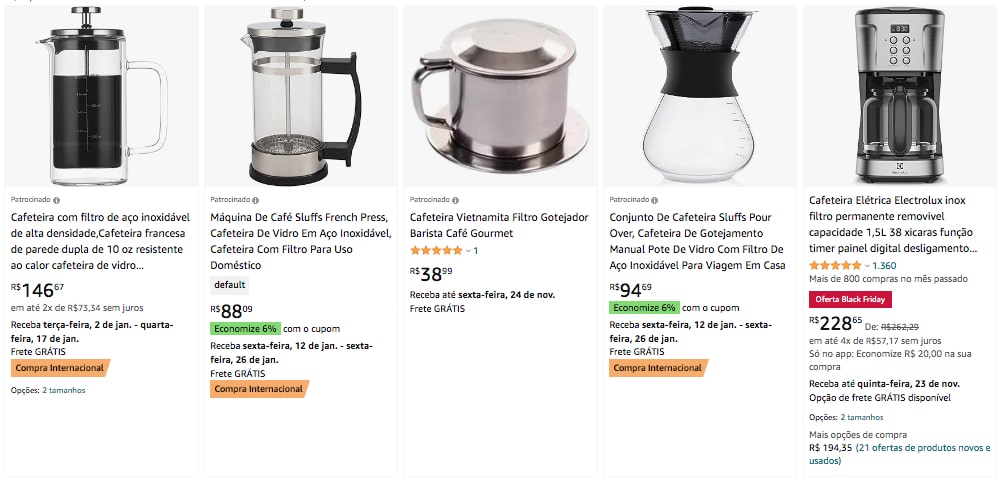1001x481 pixels.
Task: Click the sponsored info icon on the Sluffs Pour Over card
Action: click(655, 200)
